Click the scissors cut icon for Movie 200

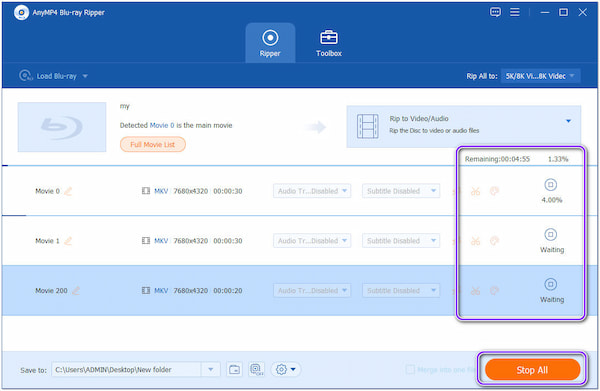475,290
